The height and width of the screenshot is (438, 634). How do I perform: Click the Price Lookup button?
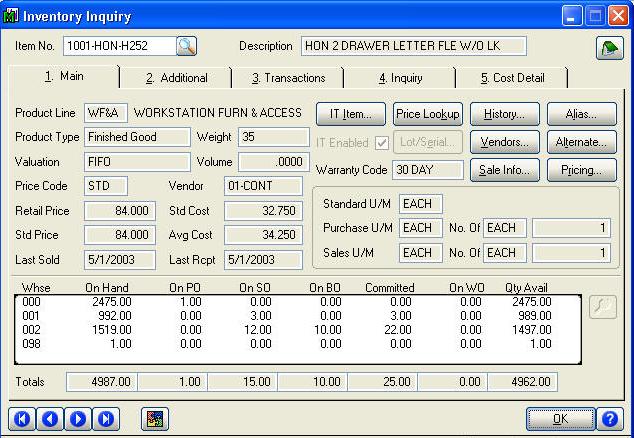point(428,114)
